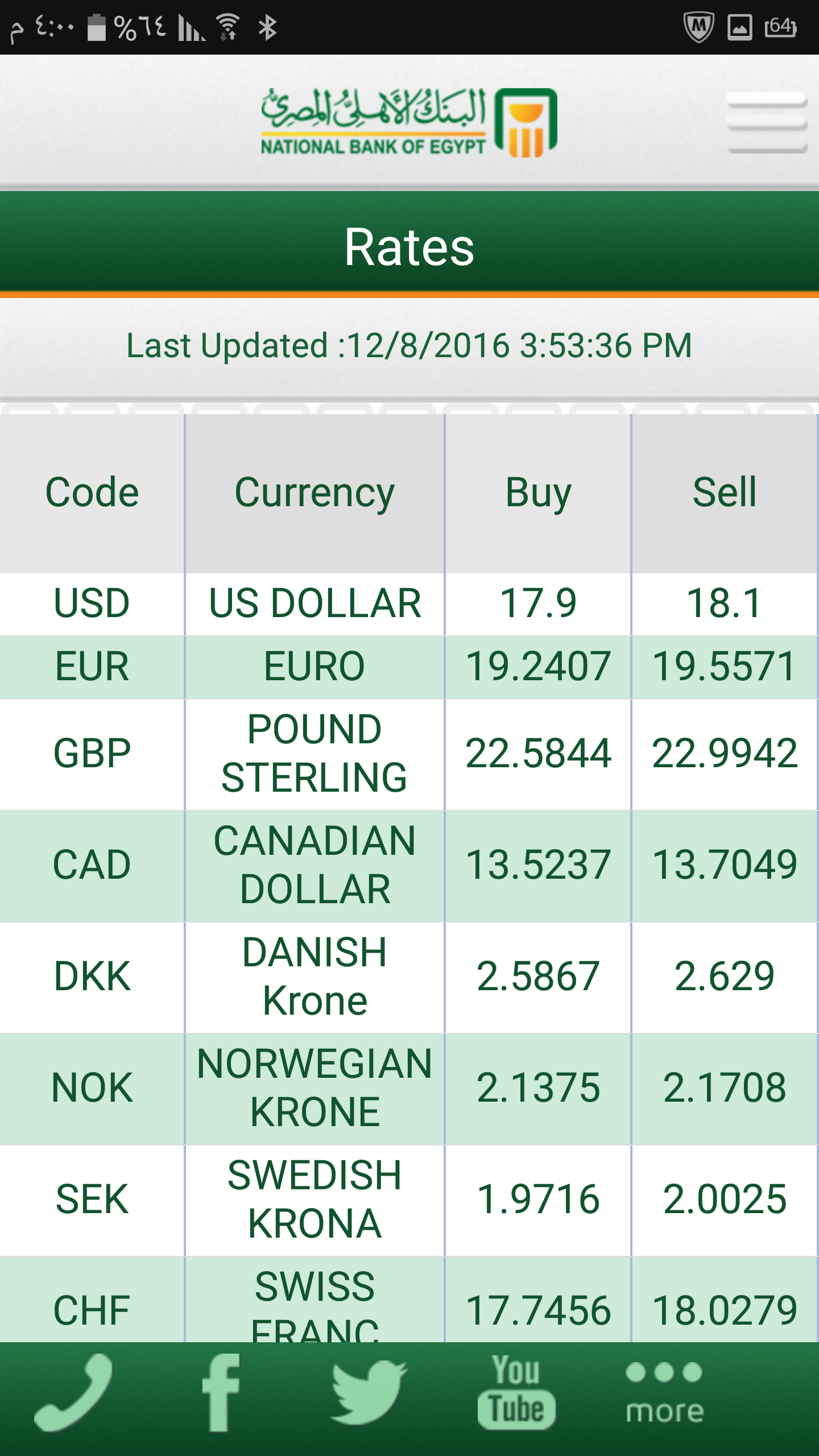Tap the Last Updated timestamp text
The width and height of the screenshot is (819, 1456).
(x=409, y=346)
